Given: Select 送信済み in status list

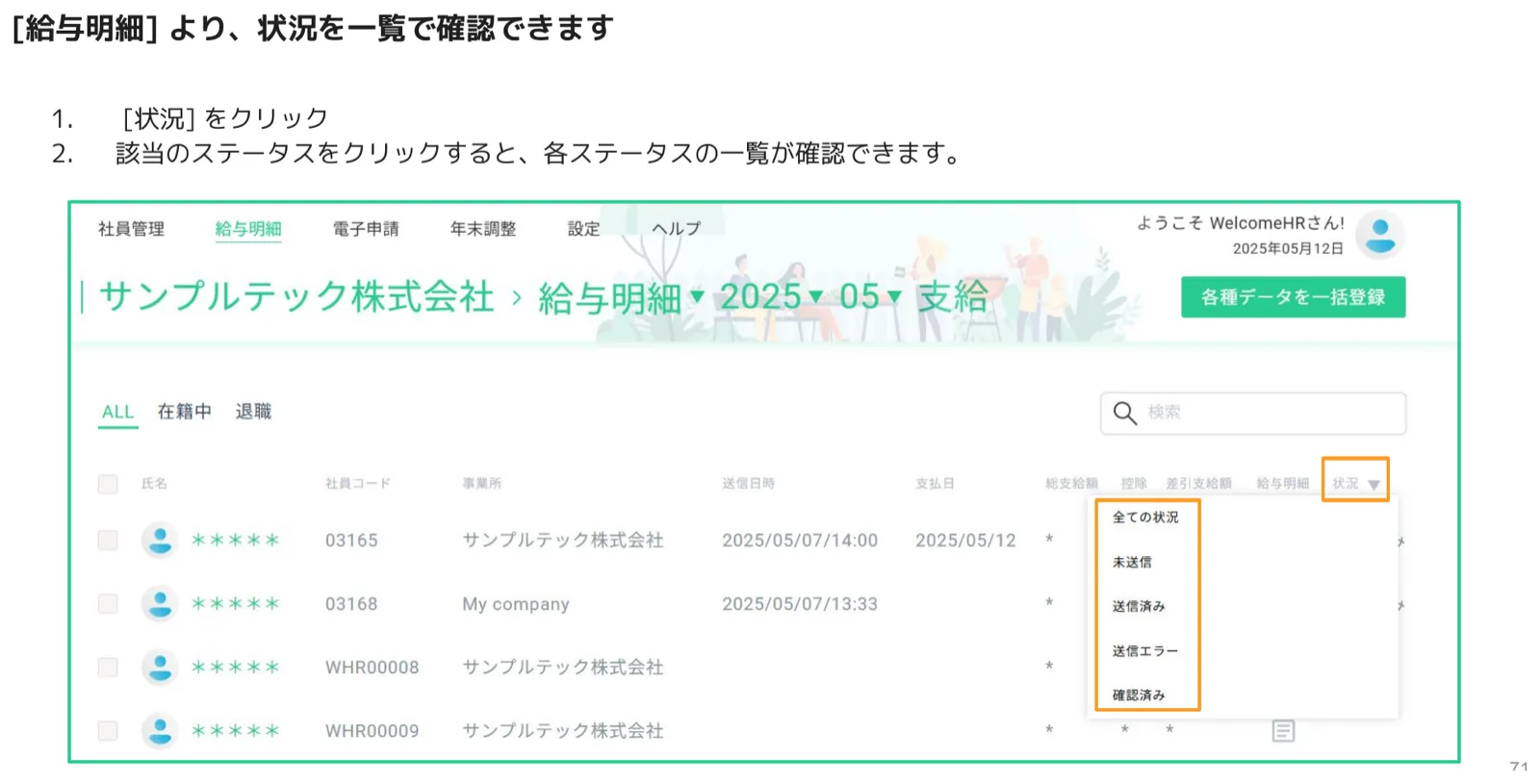Looking at the screenshot, I should click(1139, 607).
